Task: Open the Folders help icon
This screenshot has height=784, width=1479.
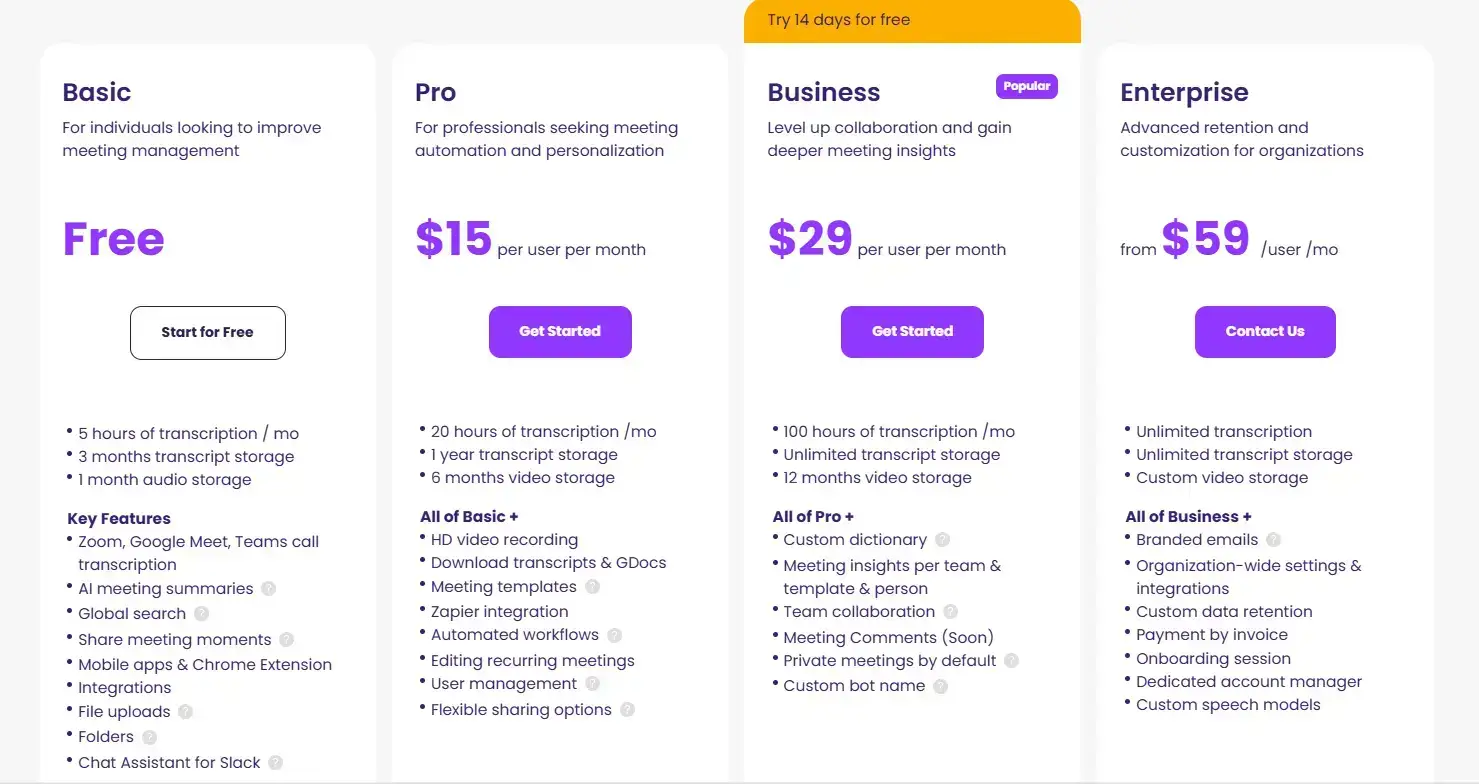Action: pyautogui.click(x=148, y=737)
